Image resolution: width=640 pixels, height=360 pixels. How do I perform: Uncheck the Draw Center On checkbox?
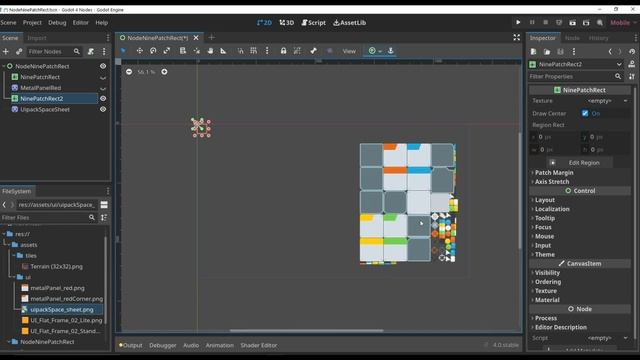click(585, 113)
